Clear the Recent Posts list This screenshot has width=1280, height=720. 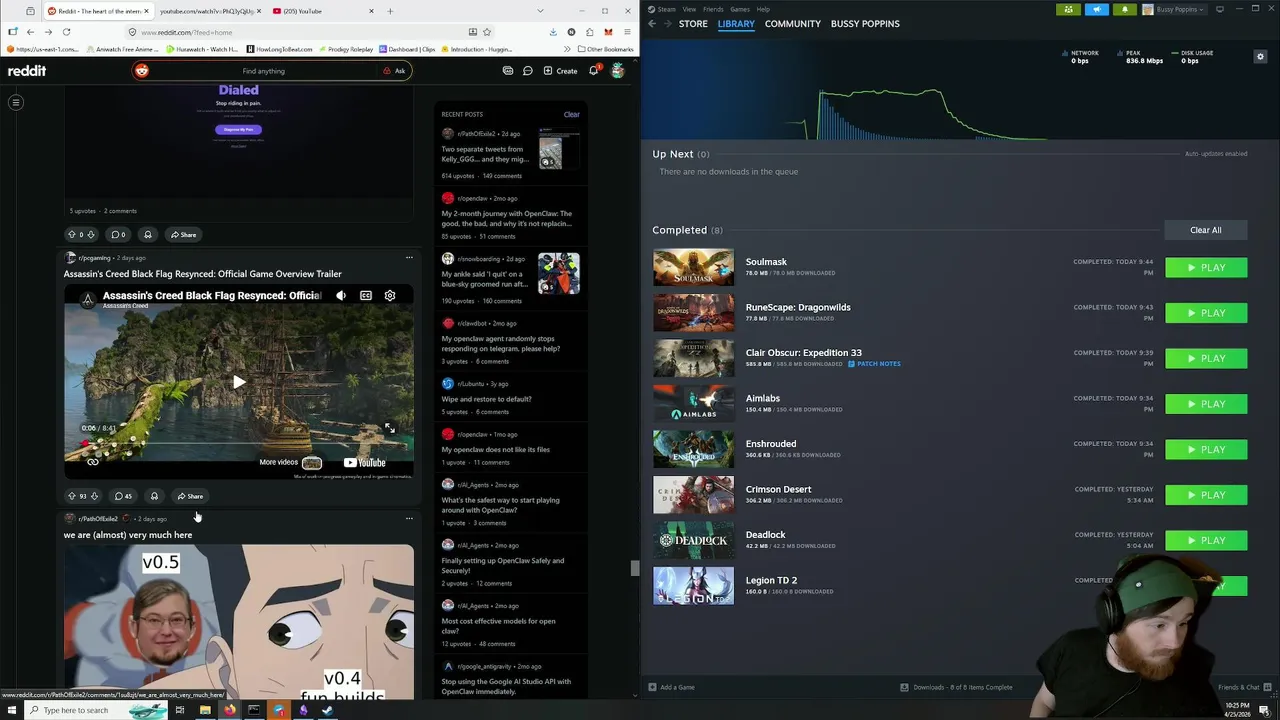(x=571, y=114)
